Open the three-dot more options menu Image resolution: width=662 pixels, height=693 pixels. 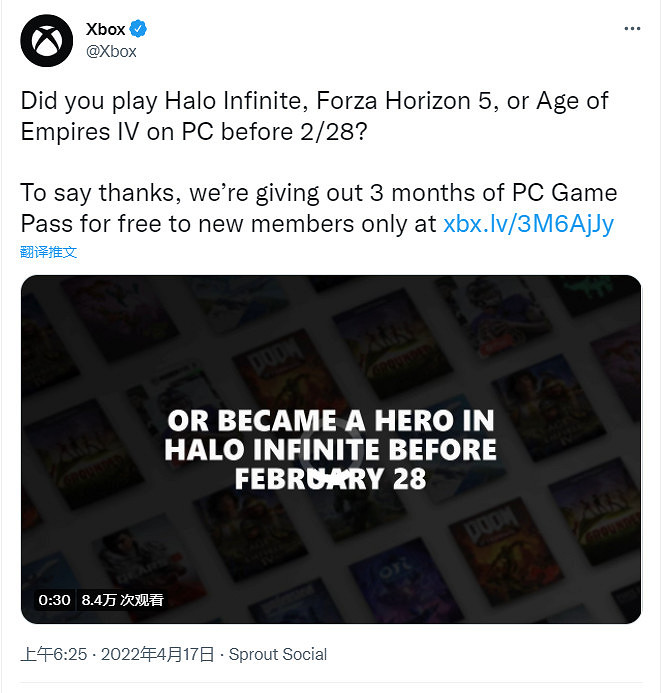pos(631,29)
